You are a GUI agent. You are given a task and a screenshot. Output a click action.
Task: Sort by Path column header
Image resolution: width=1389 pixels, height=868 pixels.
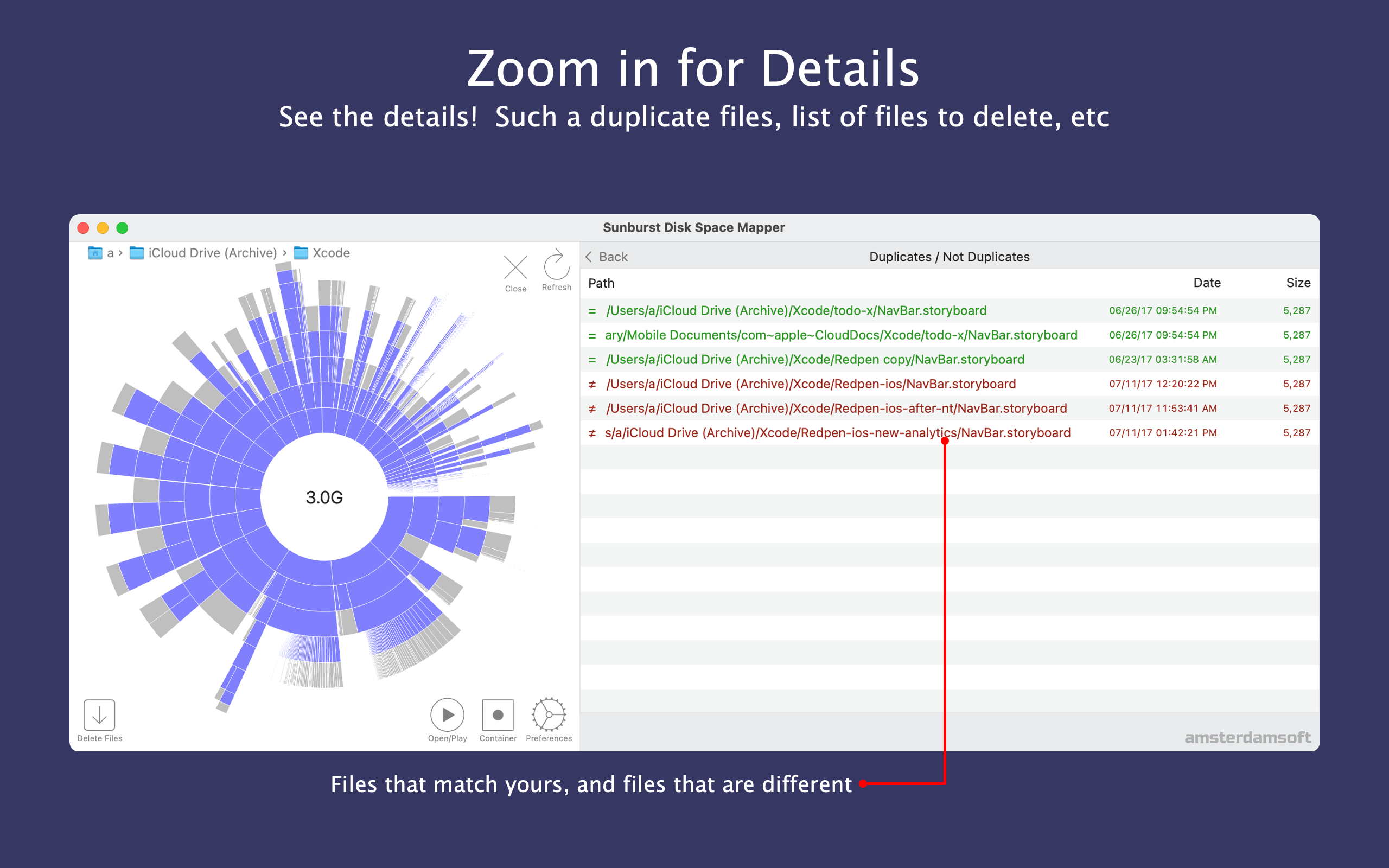click(x=601, y=283)
